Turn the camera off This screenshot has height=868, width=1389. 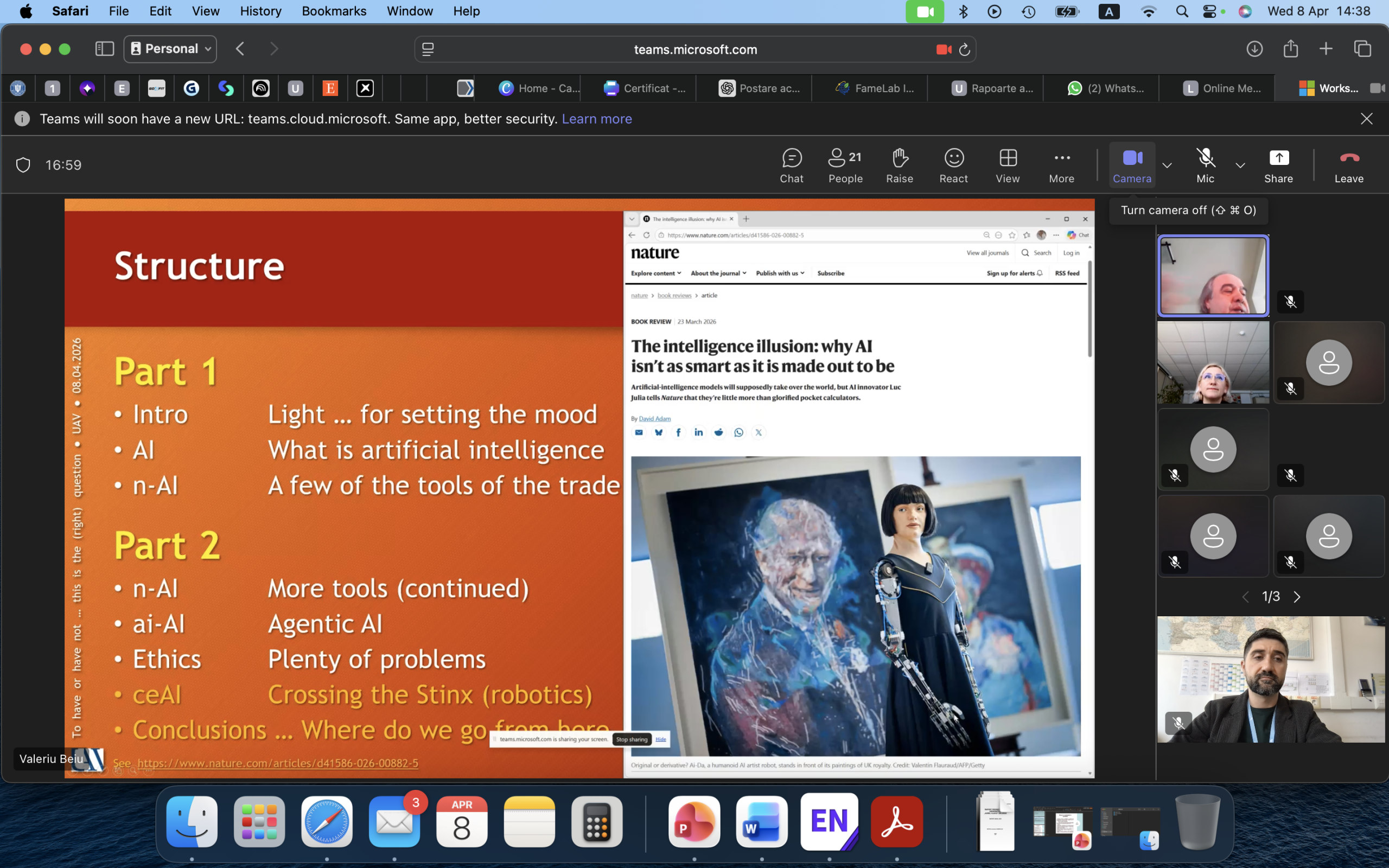click(1132, 165)
